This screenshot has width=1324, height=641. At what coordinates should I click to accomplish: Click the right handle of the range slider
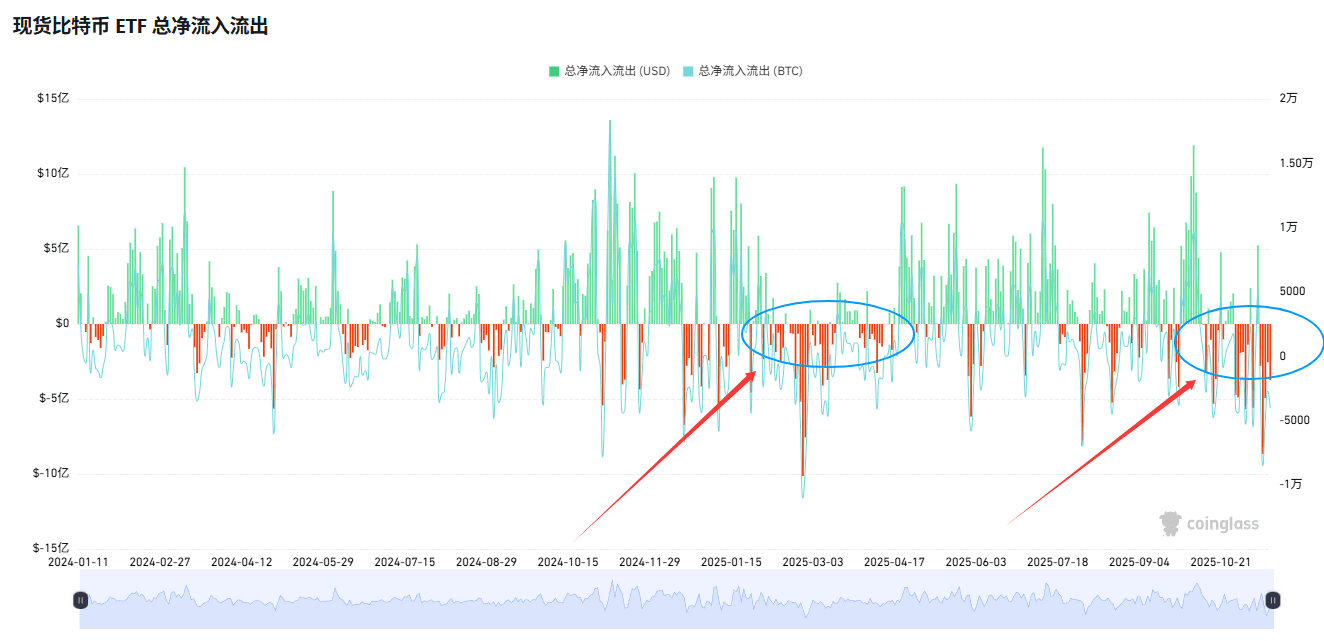coord(1272,600)
